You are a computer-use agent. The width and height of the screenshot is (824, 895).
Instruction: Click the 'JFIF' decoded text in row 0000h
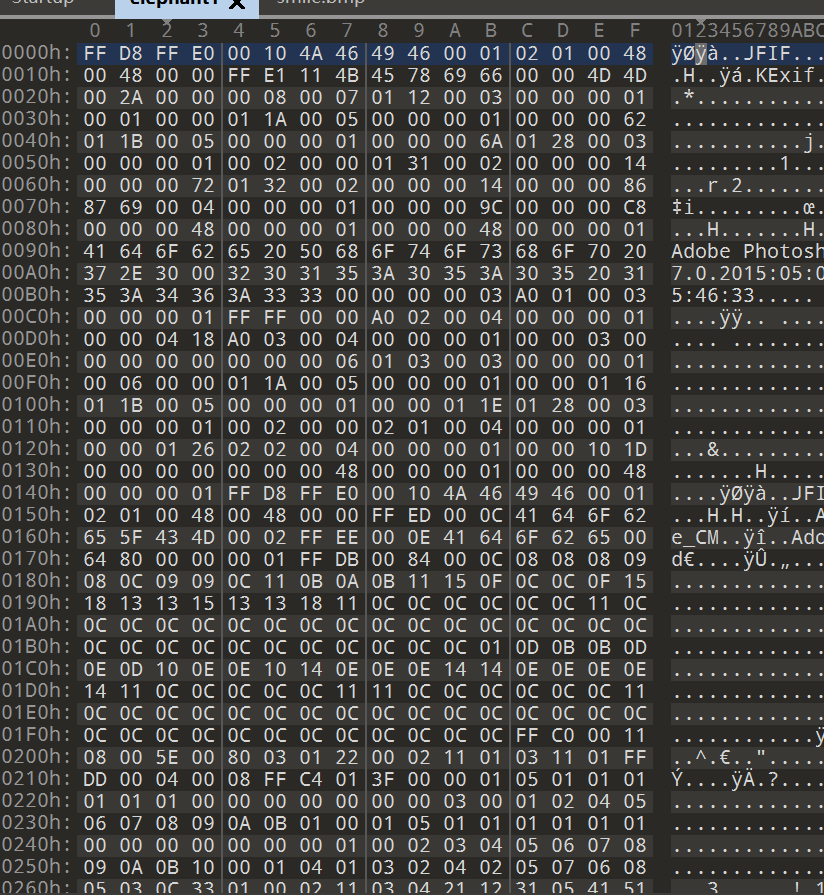[x=767, y=54]
